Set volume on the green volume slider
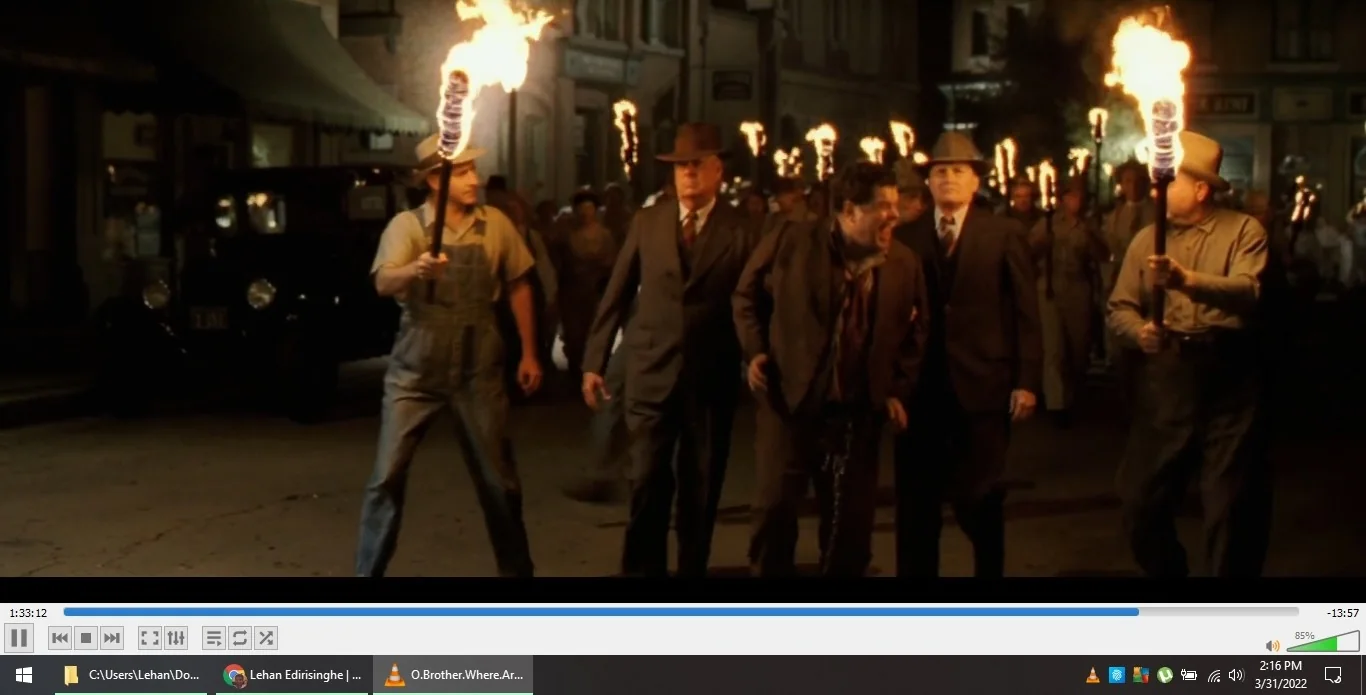Image resolution: width=1366 pixels, height=695 pixels. tap(1324, 641)
